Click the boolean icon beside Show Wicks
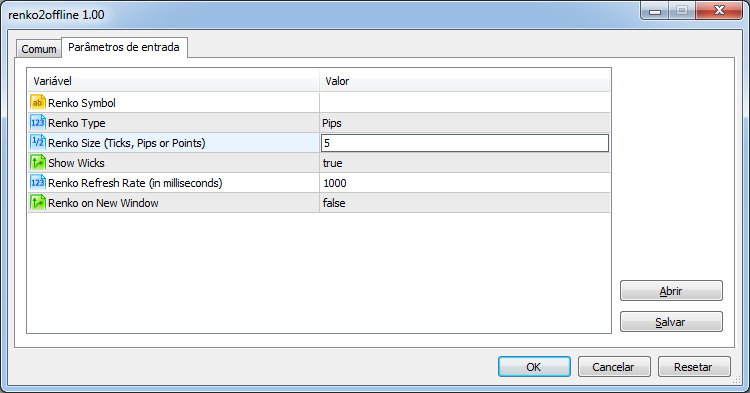This screenshot has height=393, width=750. 38,163
